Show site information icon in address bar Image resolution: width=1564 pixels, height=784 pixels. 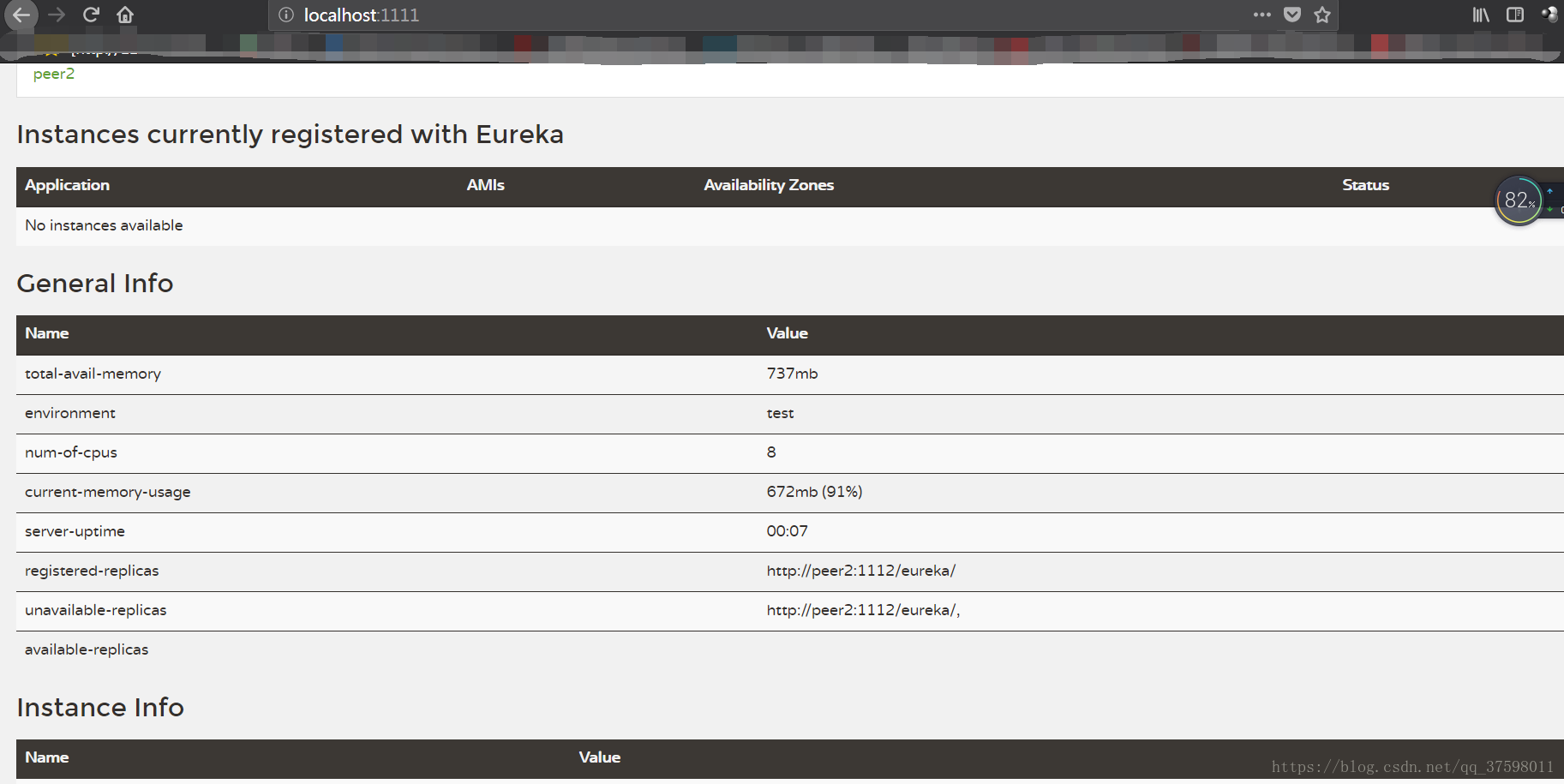point(286,15)
